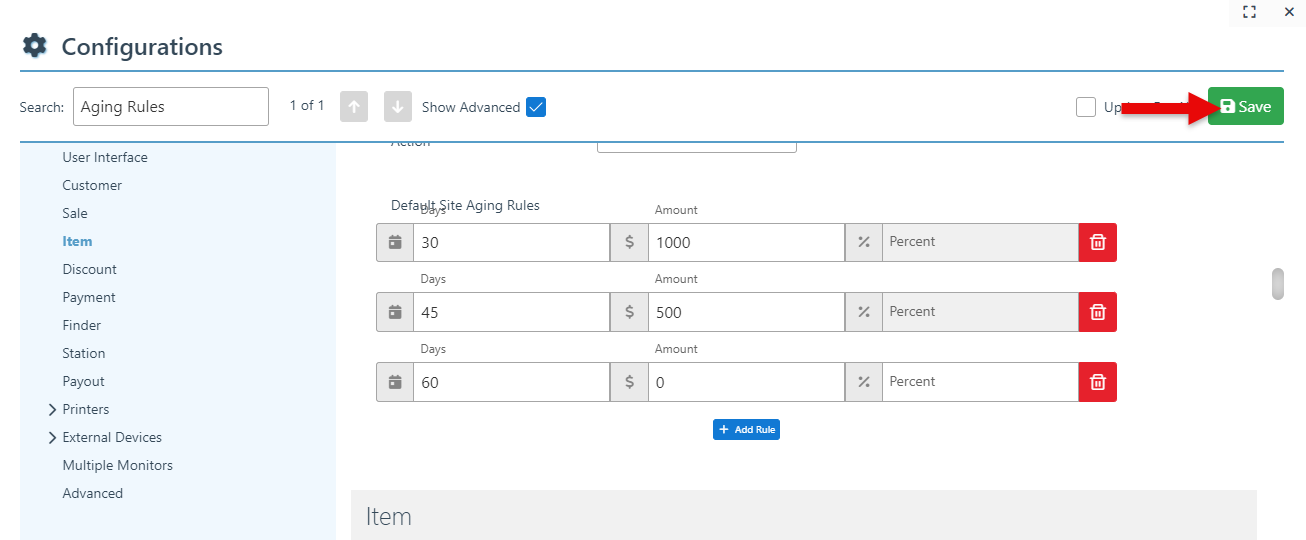The height and width of the screenshot is (540, 1306).
Task: Delete the 30 days aging rule
Action: click(1097, 242)
